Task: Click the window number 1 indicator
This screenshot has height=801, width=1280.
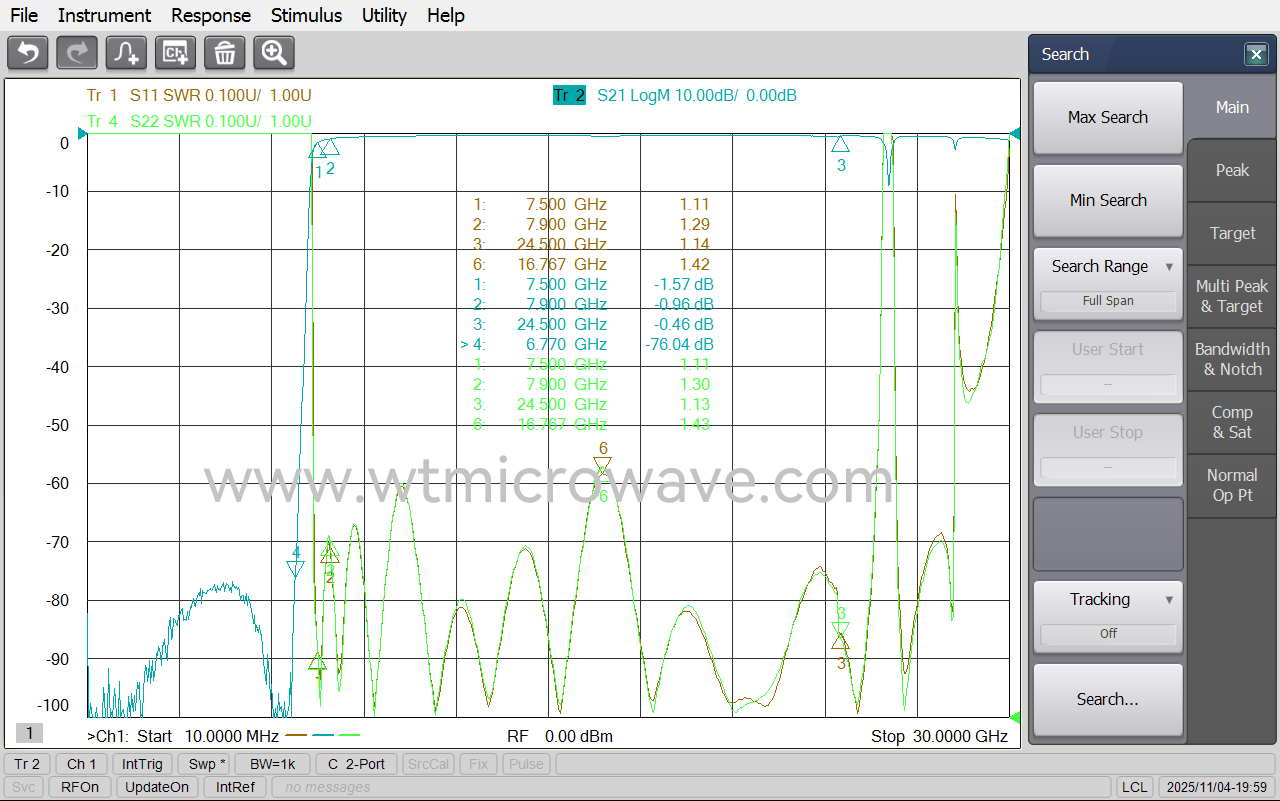Action: (29, 734)
